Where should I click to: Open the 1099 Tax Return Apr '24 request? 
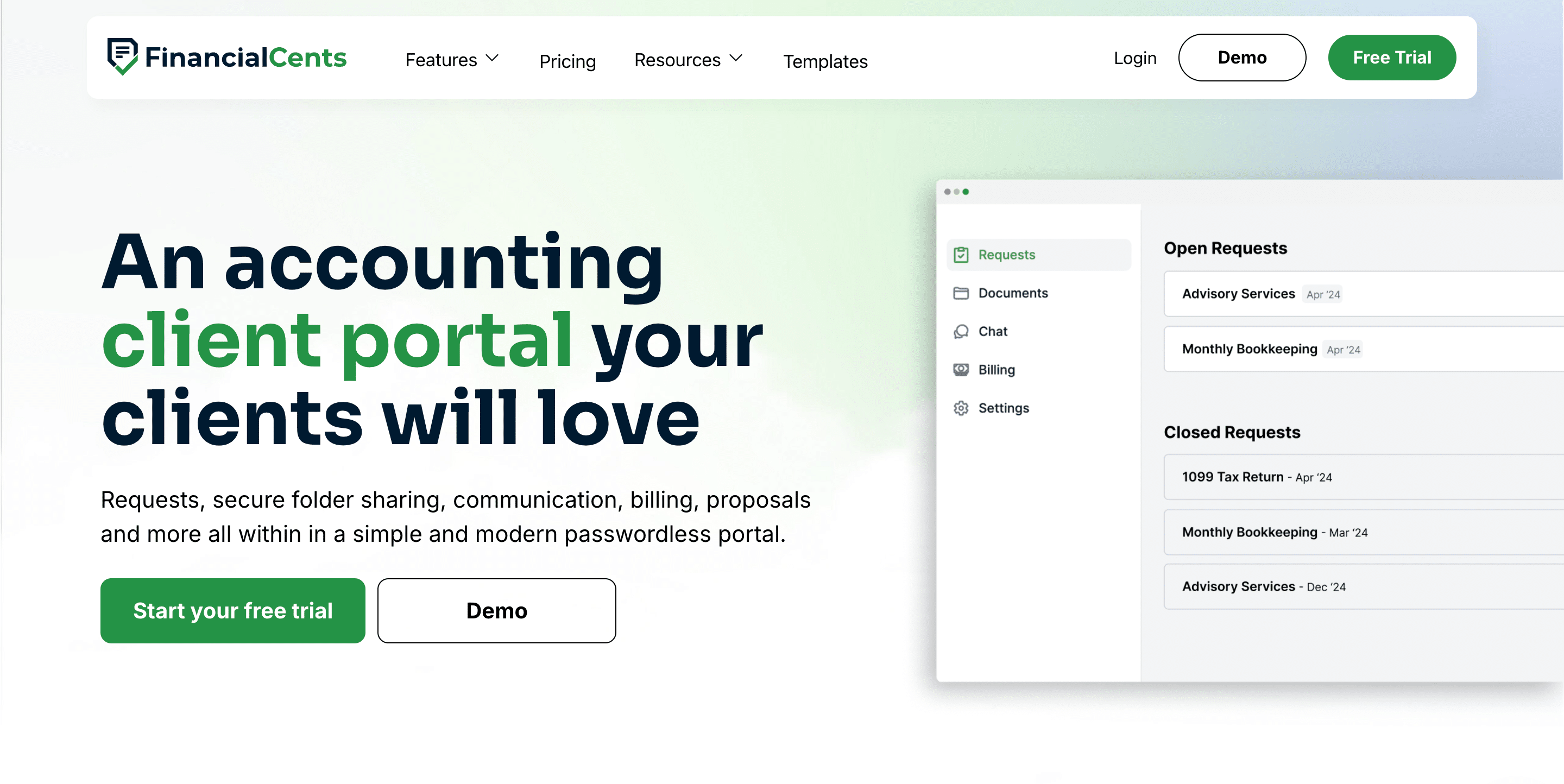click(x=1363, y=477)
